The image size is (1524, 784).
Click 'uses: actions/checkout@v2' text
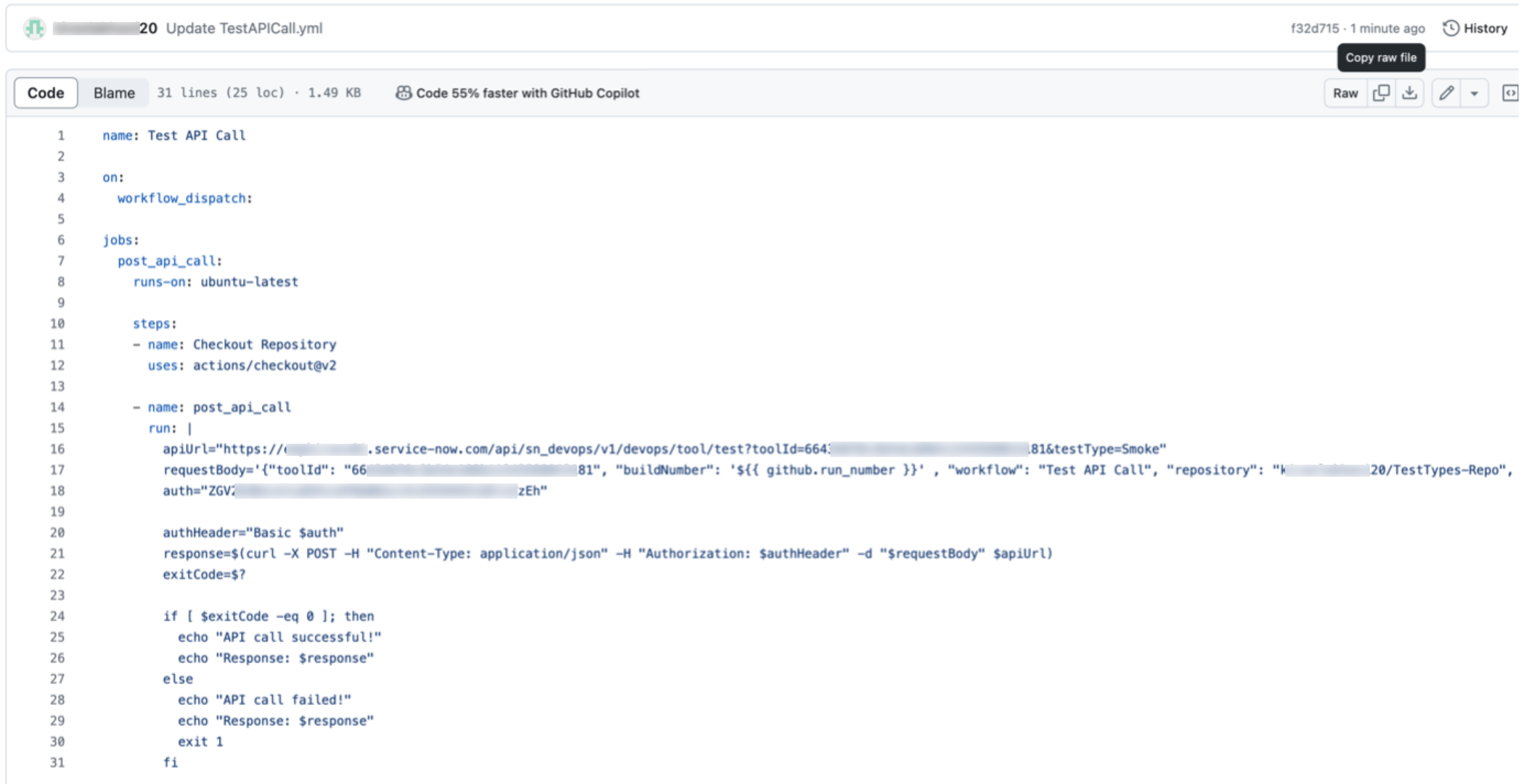click(x=242, y=366)
